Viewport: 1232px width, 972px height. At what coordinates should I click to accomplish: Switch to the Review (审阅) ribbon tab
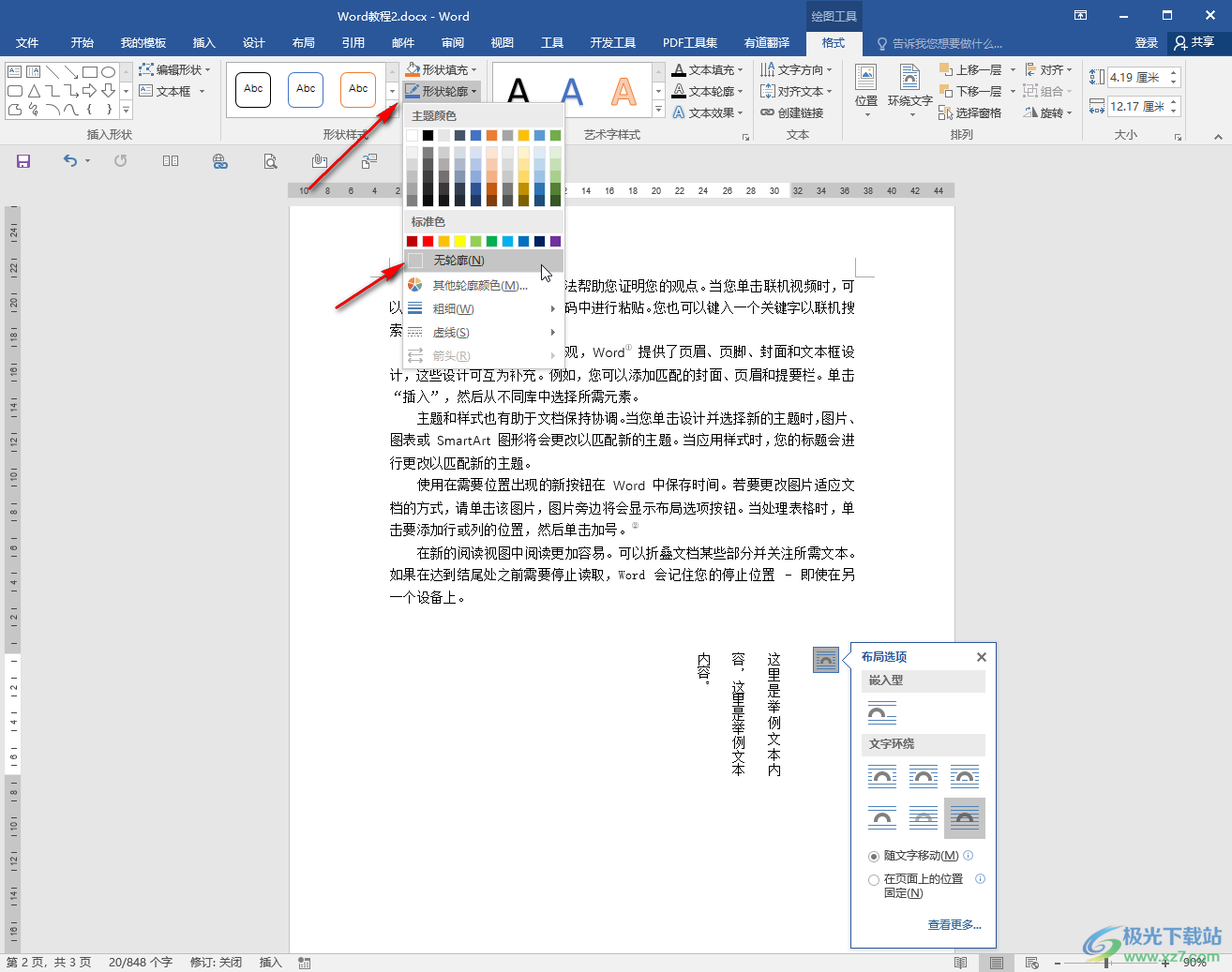[x=453, y=43]
